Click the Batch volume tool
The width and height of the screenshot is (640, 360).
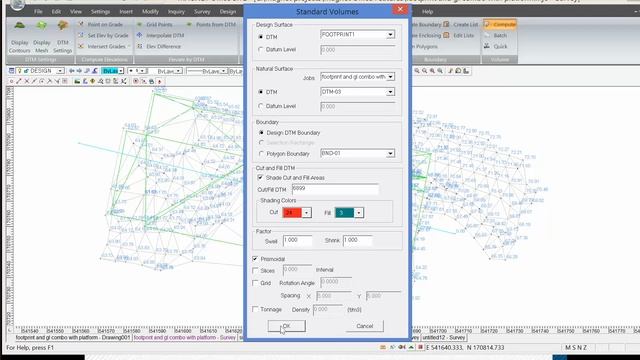tap(496, 36)
